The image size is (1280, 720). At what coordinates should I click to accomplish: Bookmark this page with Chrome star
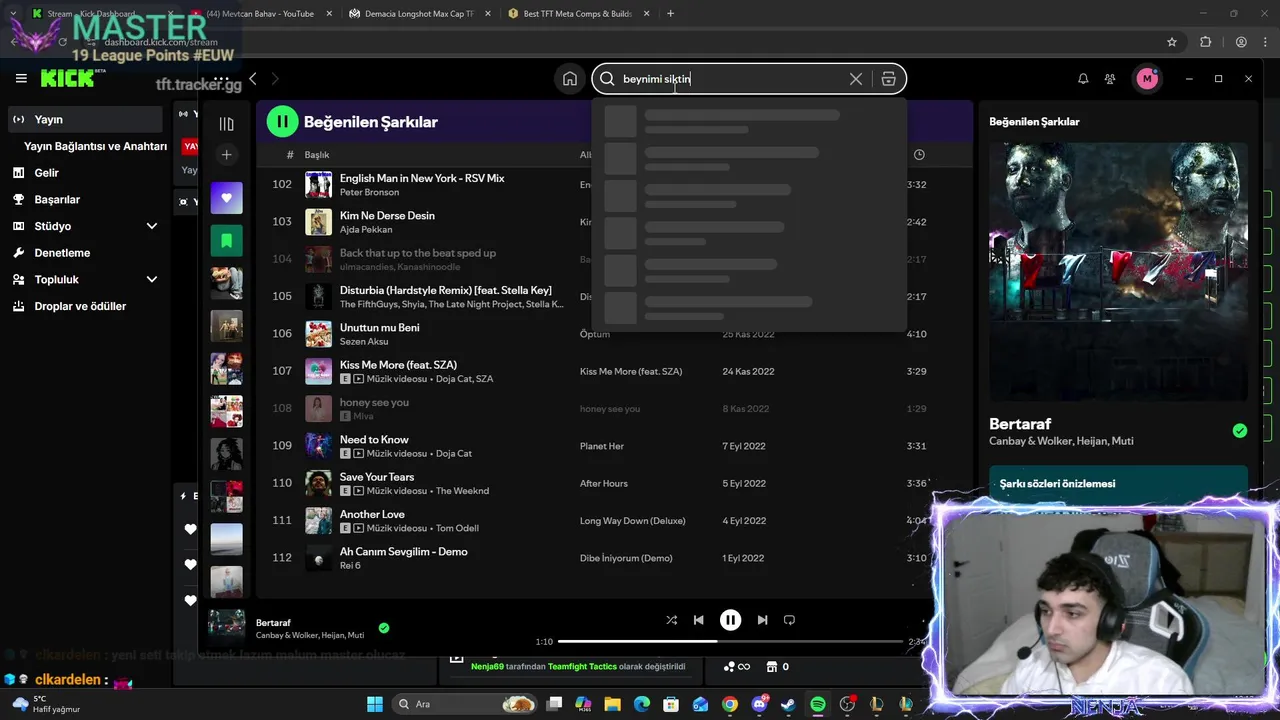tap(1172, 42)
